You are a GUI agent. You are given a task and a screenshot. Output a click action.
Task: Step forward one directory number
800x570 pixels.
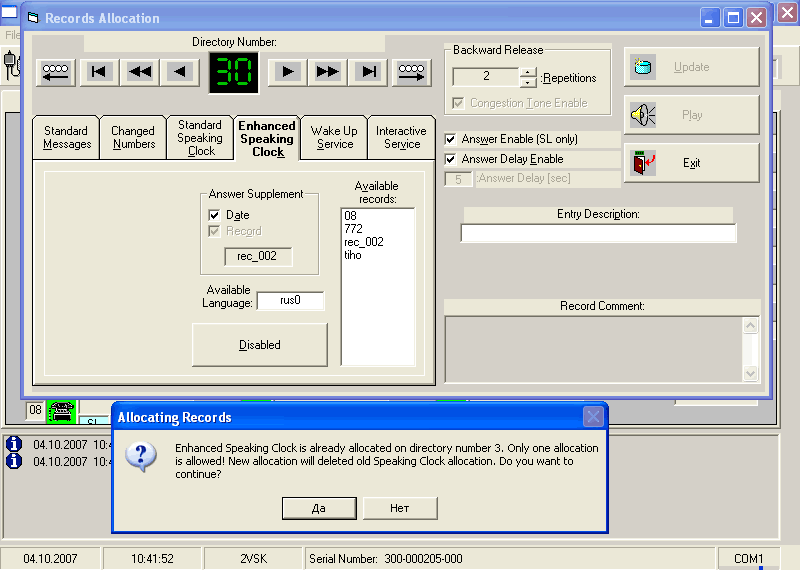coord(288,71)
